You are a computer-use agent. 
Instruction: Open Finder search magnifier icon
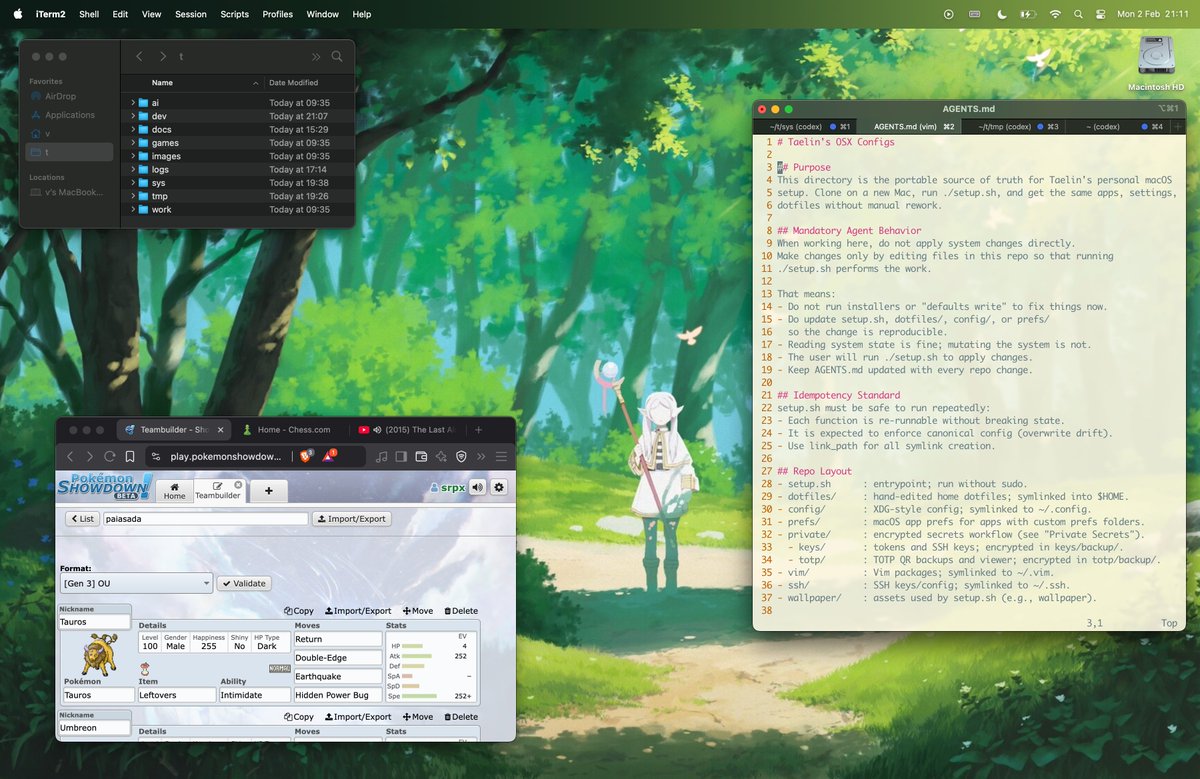coord(337,57)
